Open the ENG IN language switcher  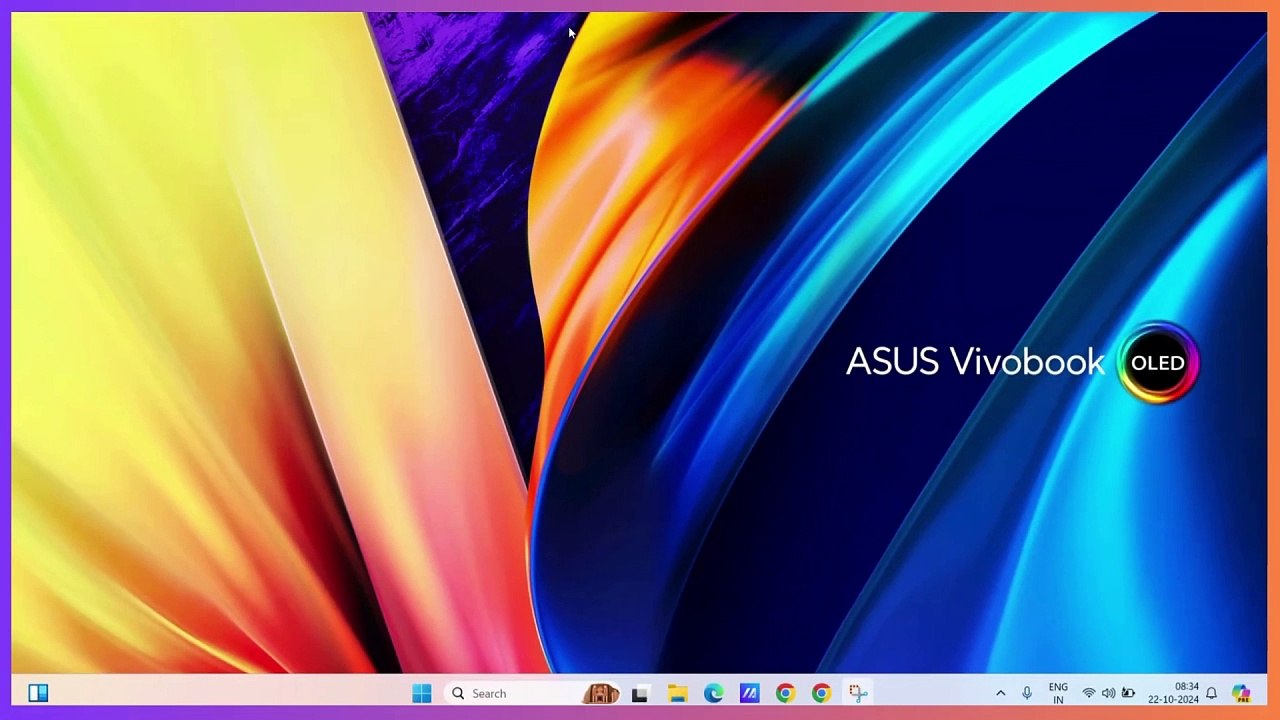(1058, 693)
